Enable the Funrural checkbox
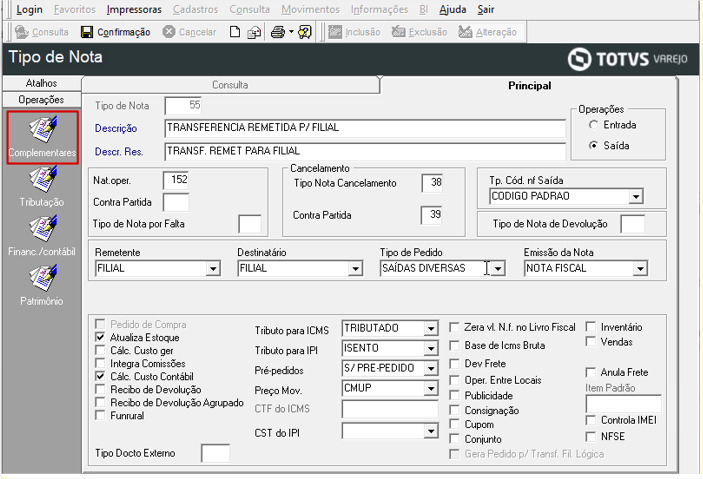This screenshot has height=479, width=703. pyautogui.click(x=100, y=415)
